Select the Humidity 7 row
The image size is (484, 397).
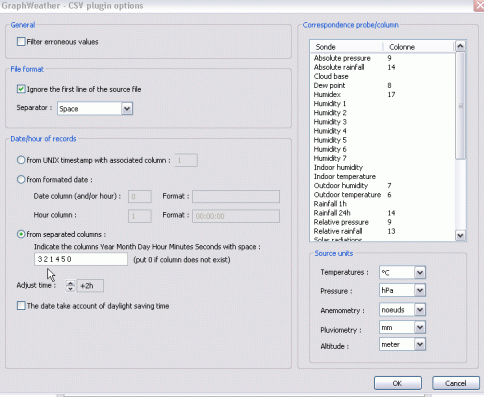coord(382,158)
